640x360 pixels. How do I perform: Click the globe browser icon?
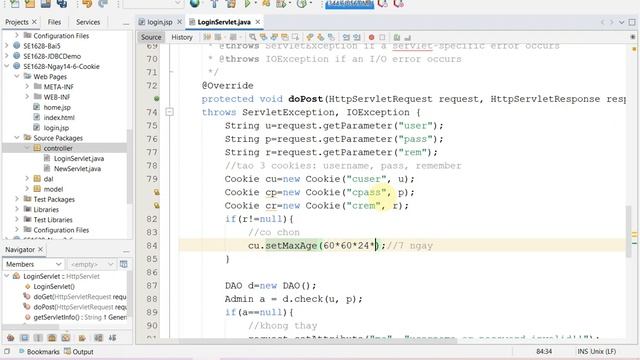pyautogui.click(x=195, y=4)
